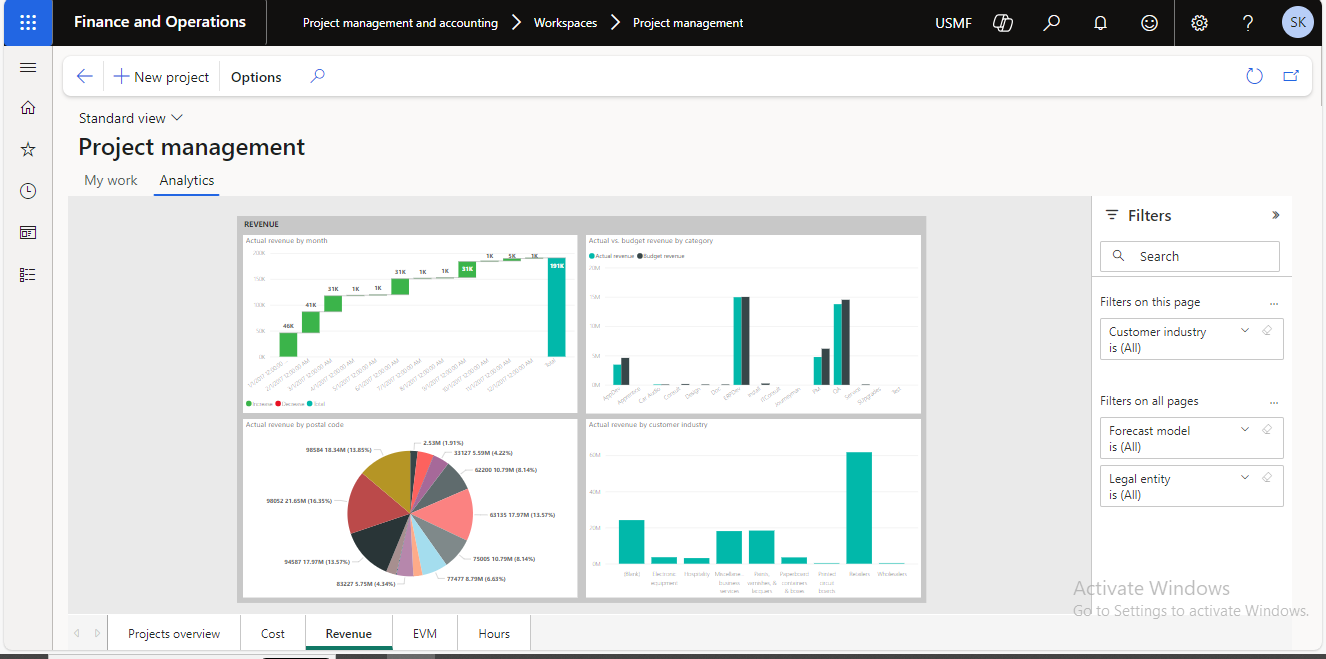
Task: Open Favorites star in sidebar
Action: pos(28,149)
